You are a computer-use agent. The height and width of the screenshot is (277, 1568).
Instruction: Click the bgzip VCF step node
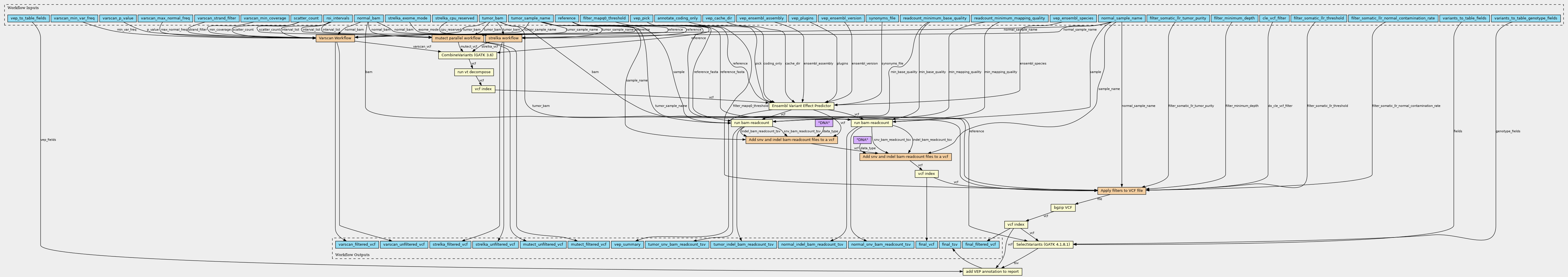(1063, 208)
